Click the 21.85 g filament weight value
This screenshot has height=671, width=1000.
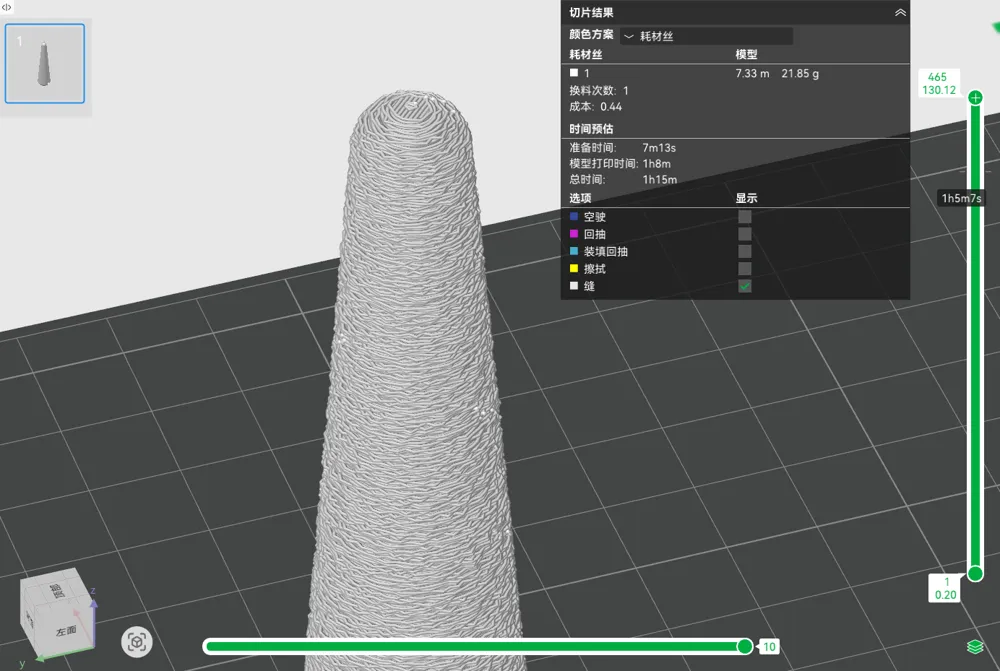800,73
